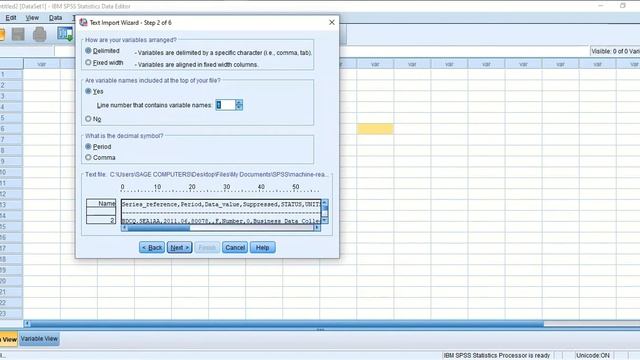Click Unicode:ON status indicator
Image resolution: width=640 pixels, height=360 pixels.
[x=593, y=356]
